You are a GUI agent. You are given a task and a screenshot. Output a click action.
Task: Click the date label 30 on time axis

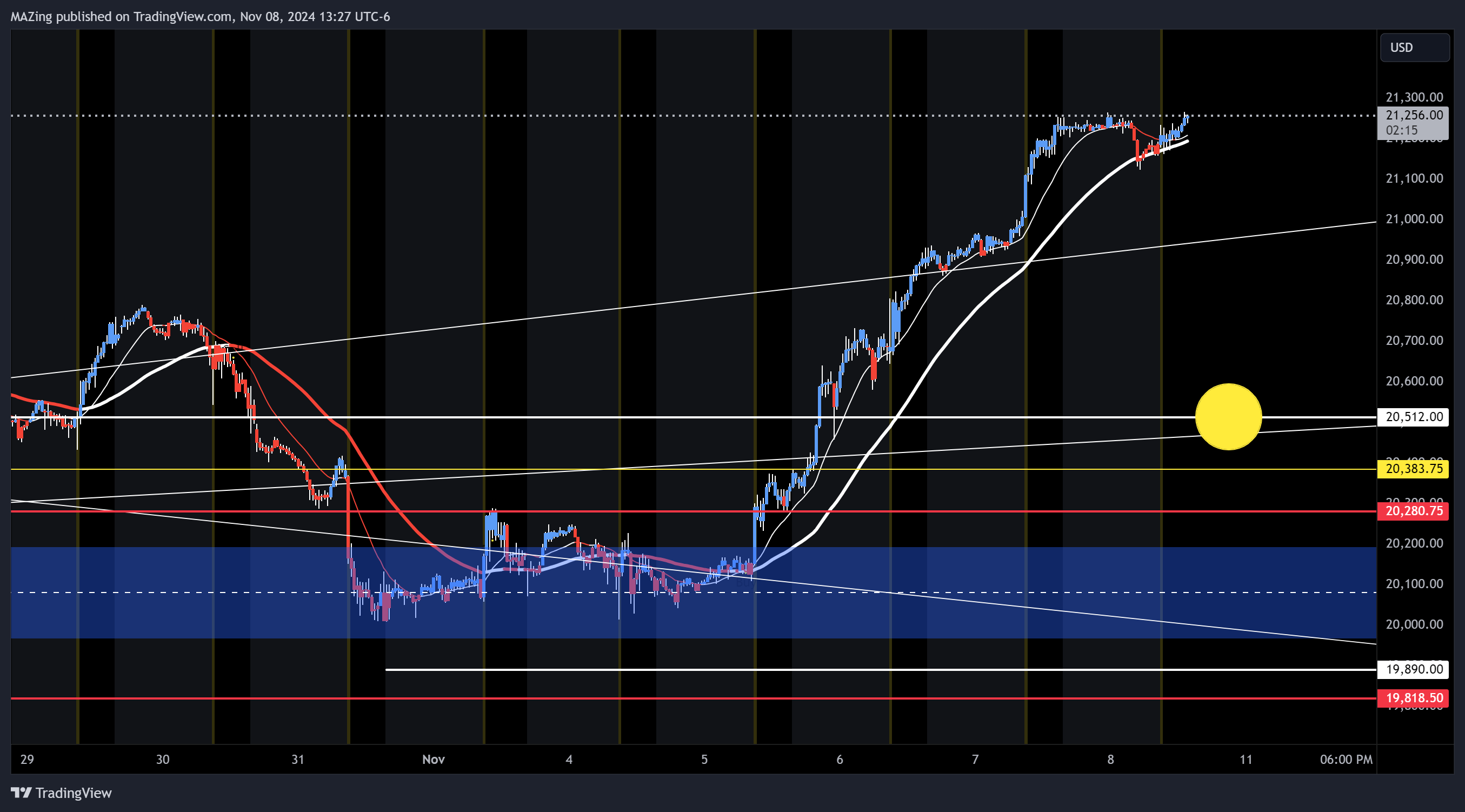point(163,759)
